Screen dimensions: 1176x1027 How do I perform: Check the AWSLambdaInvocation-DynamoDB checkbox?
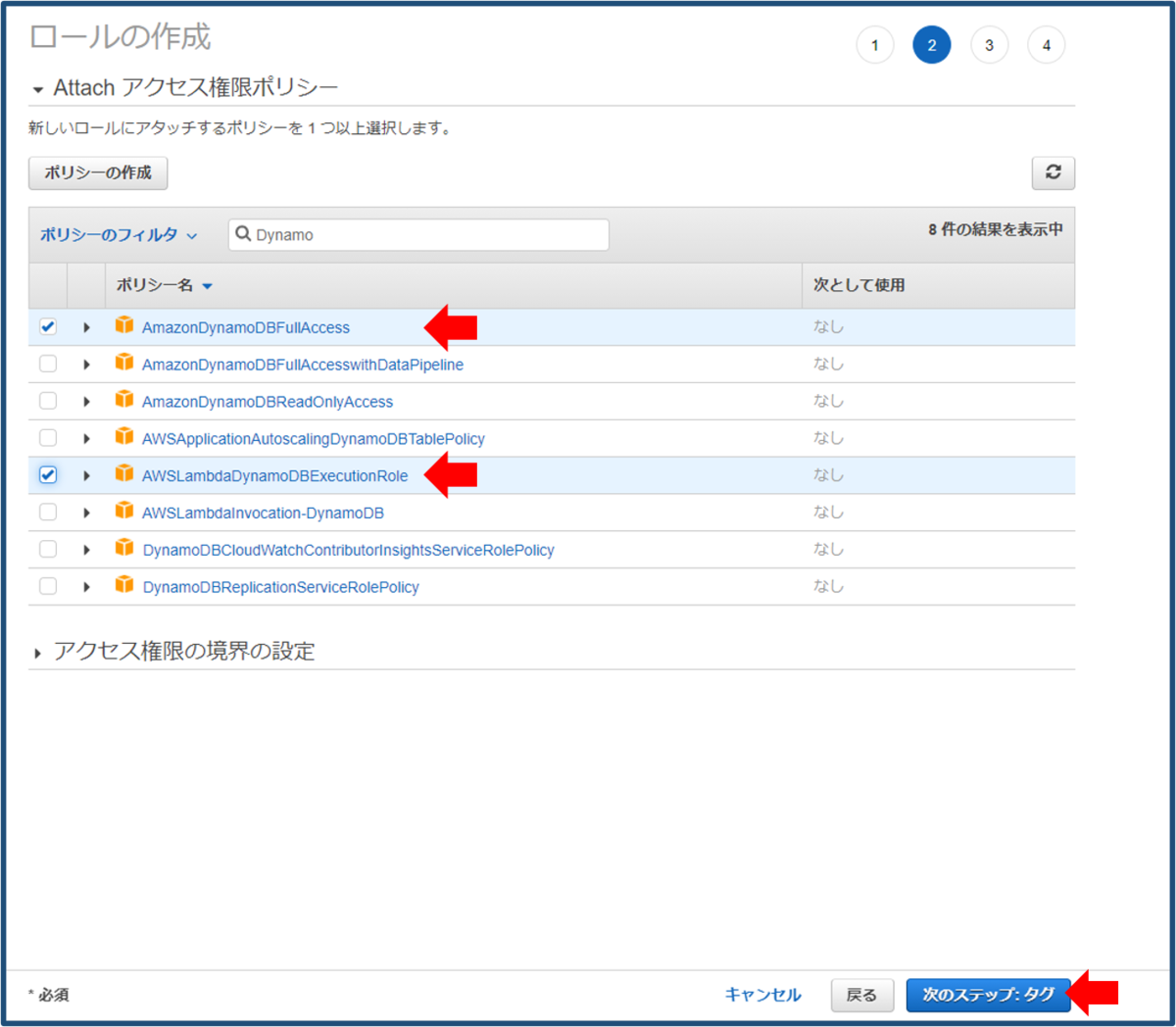48,513
